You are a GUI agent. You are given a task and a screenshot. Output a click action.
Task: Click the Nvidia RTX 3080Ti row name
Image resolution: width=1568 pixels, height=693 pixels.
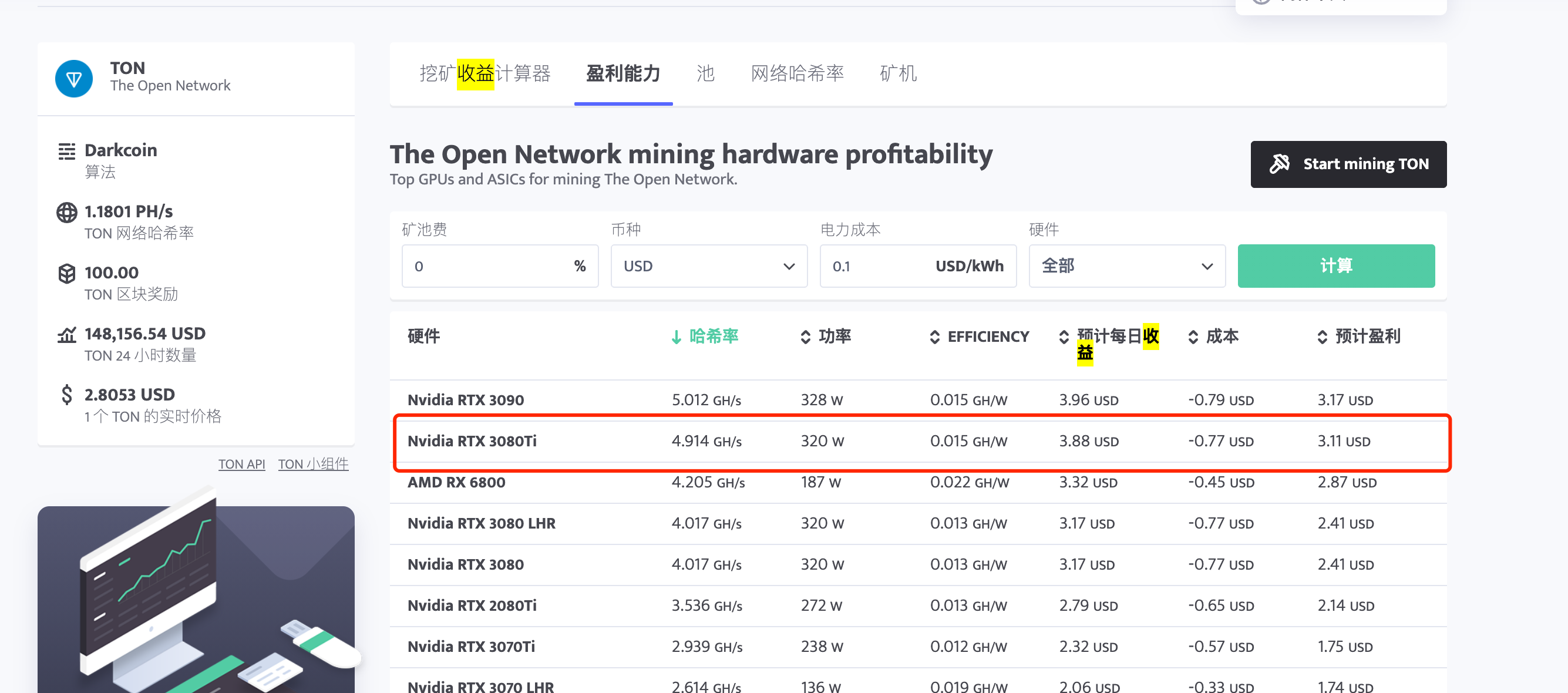(x=472, y=441)
